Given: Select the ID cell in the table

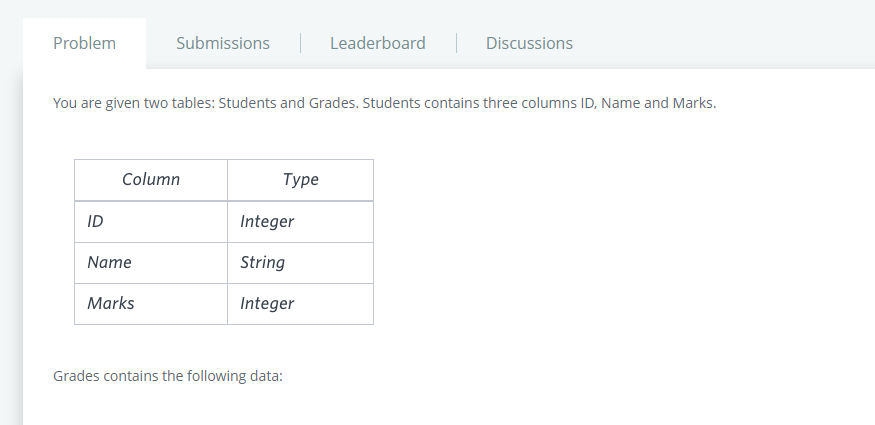Looking at the screenshot, I should click(x=96, y=221).
